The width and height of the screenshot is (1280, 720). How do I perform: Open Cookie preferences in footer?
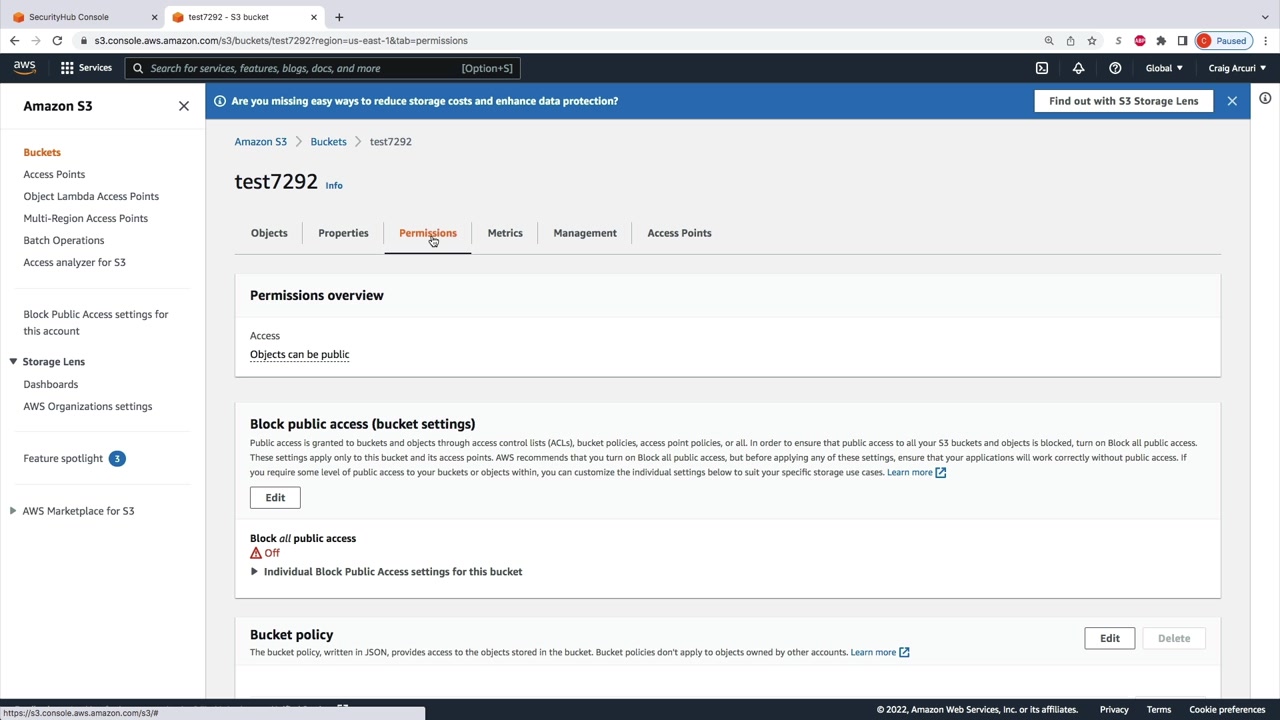click(x=1227, y=710)
